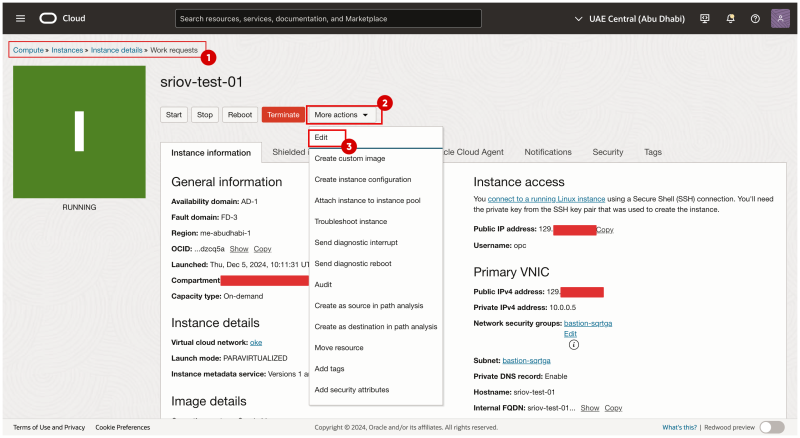The width and height of the screenshot is (800, 438).
Task: Open the notifications bell
Action: tap(730, 19)
